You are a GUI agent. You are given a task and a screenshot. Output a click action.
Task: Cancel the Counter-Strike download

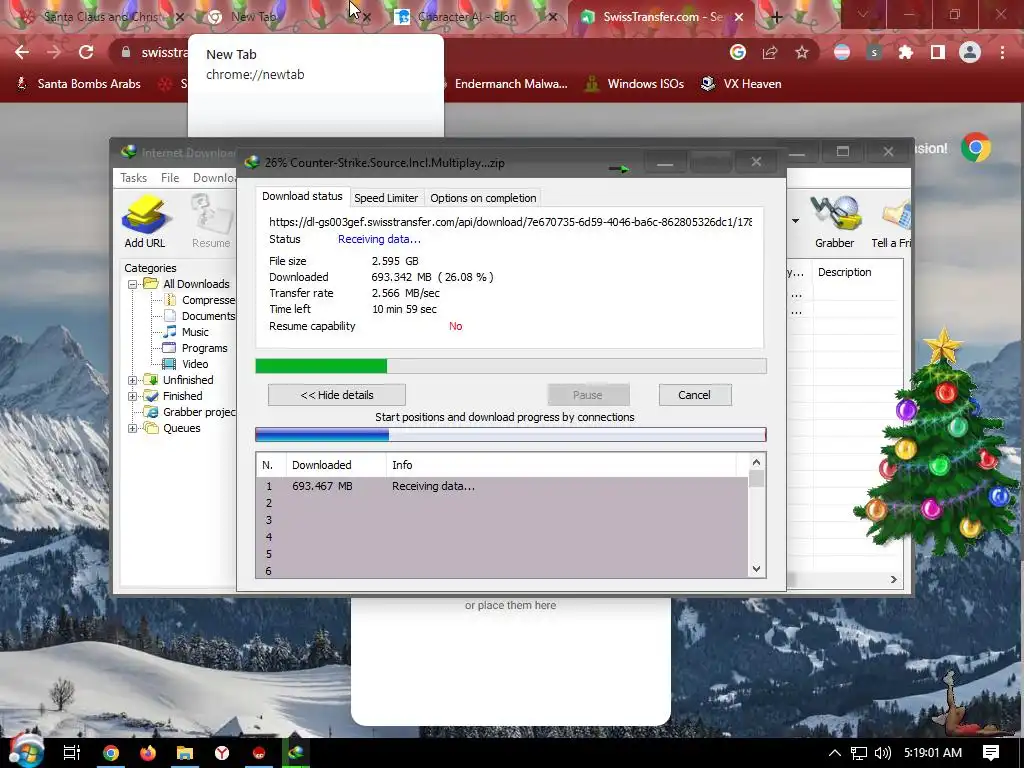click(694, 395)
